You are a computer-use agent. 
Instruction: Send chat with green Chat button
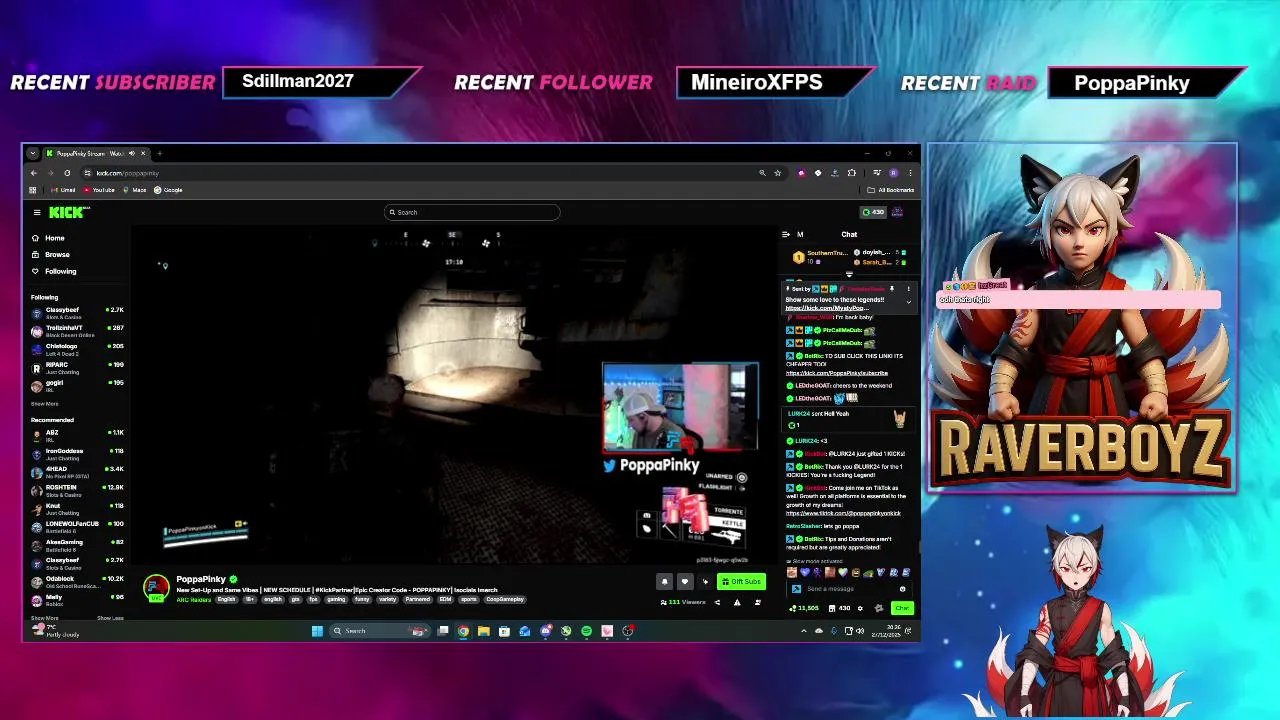[902, 608]
